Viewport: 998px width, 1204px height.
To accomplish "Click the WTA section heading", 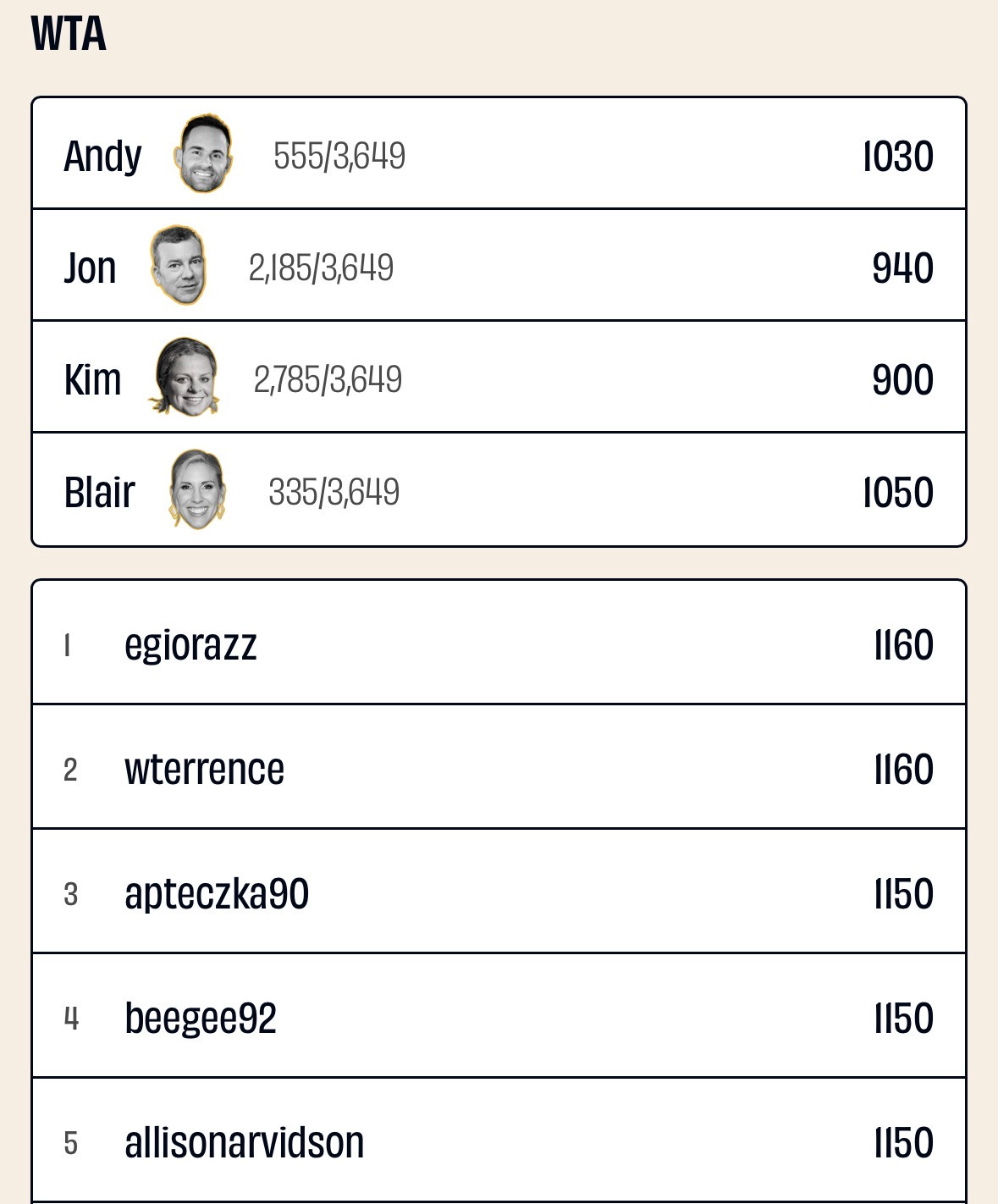I will (x=69, y=34).
